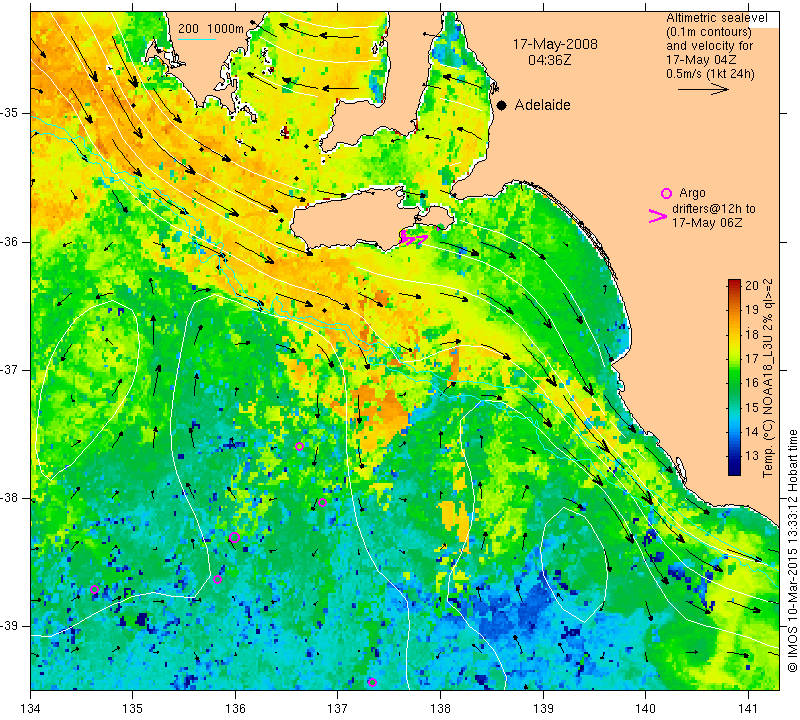Click the 200 1000m depth label
Screen dimensions: 800x720
point(211,29)
